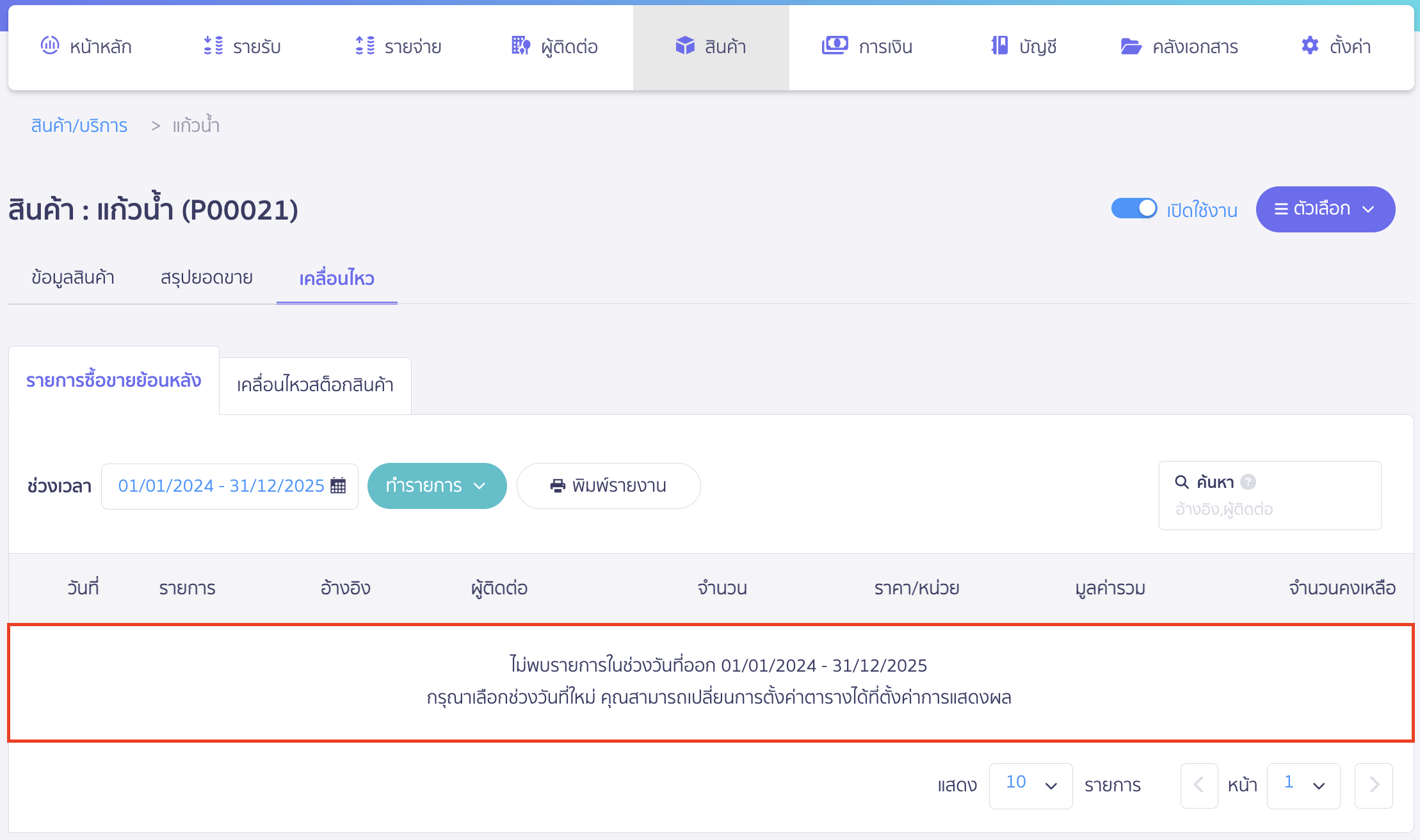The image size is (1420, 840).
Task: Click the finance money icon
Action: [x=834, y=45]
